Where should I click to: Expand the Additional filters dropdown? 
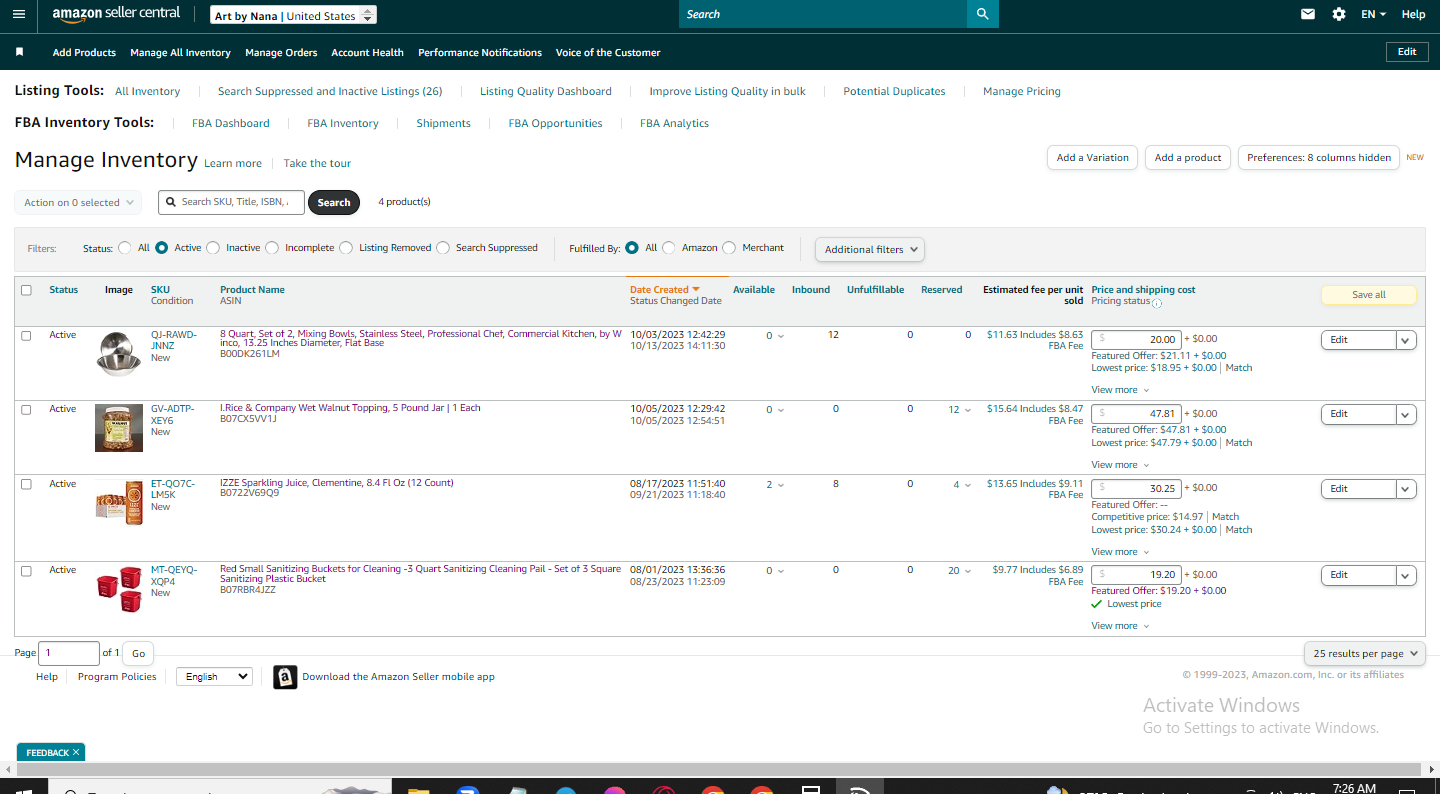click(x=870, y=250)
